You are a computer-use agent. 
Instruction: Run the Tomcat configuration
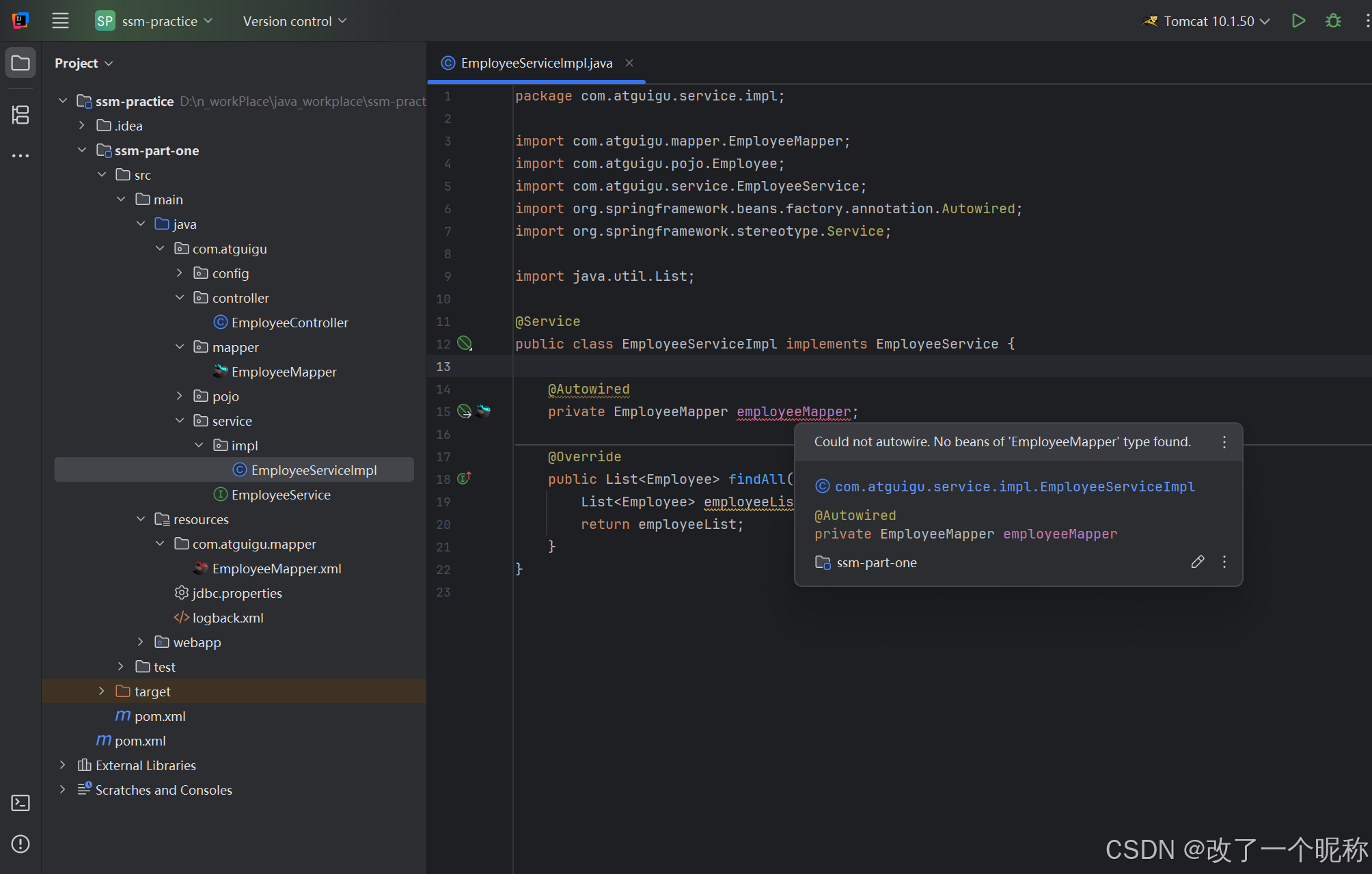point(1298,21)
